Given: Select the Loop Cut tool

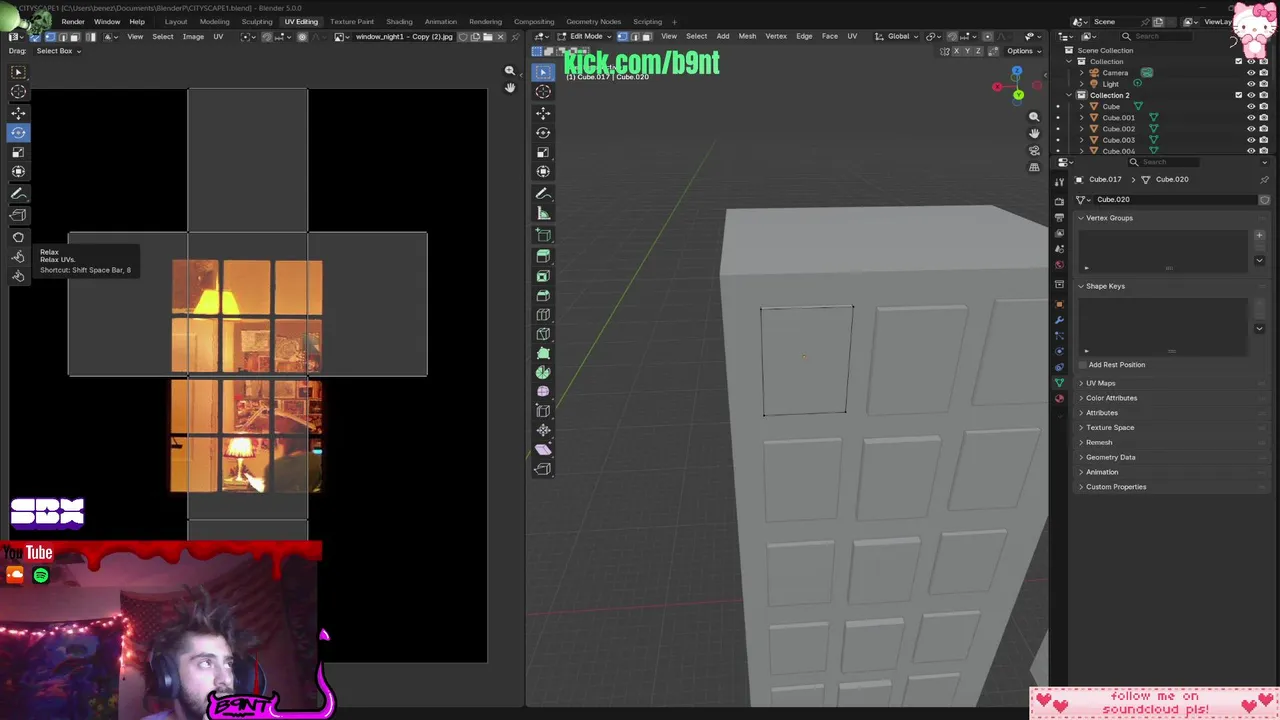Looking at the screenshot, I should pyautogui.click(x=543, y=315).
